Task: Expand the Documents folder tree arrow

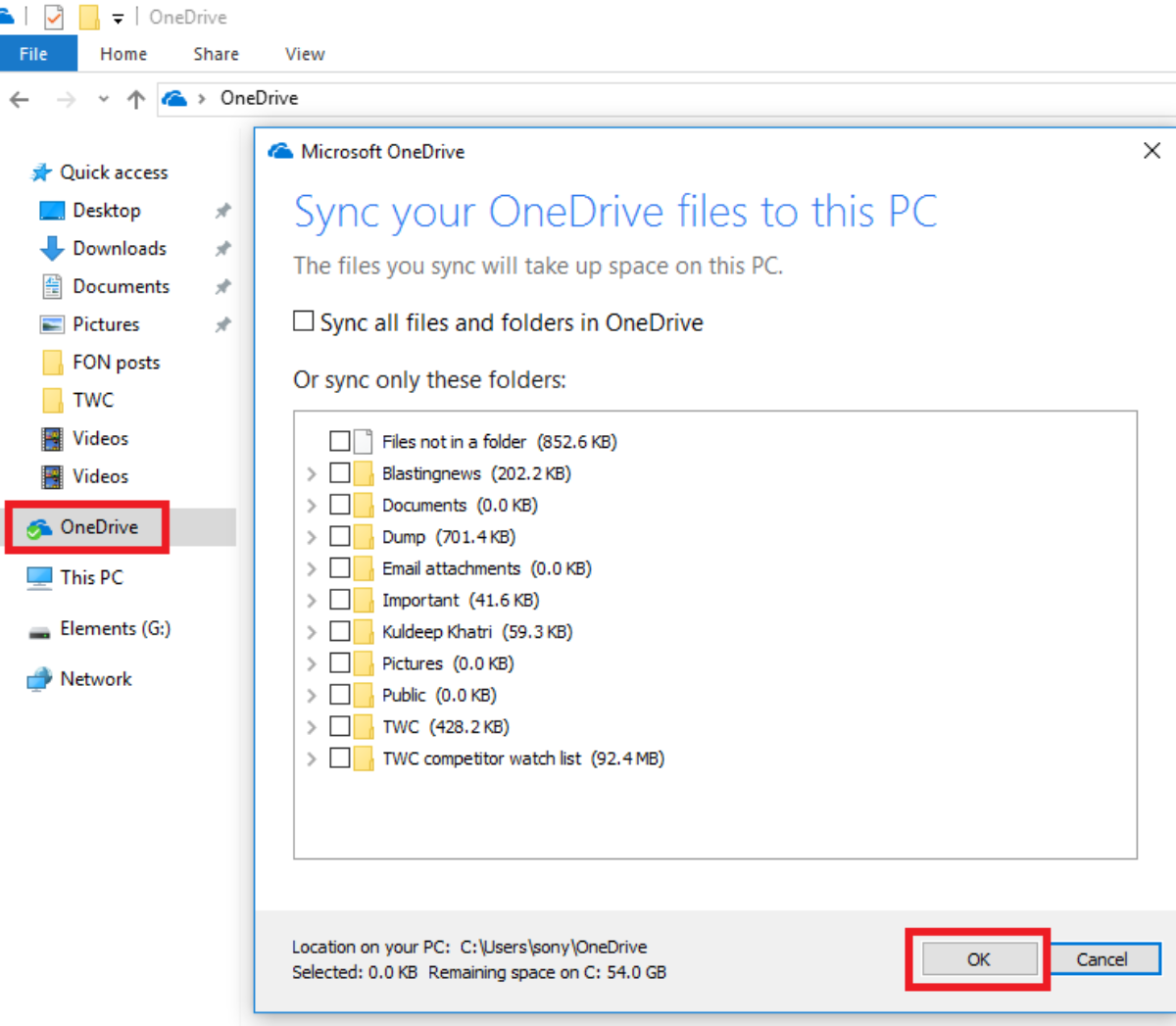Action: [x=312, y=506]
